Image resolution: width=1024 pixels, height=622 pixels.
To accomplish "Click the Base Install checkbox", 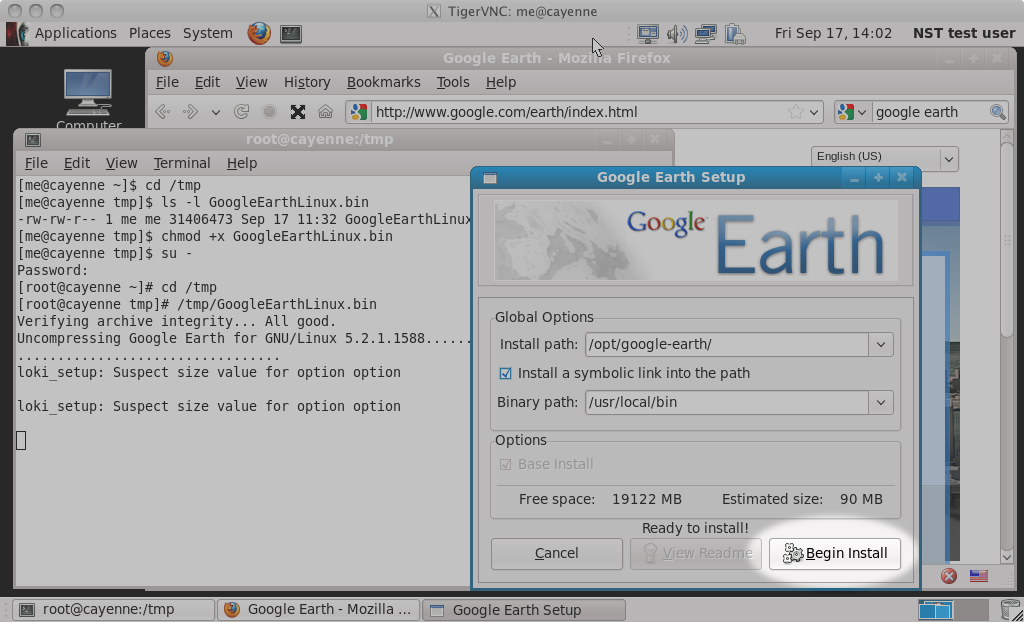I will (505, 465).
